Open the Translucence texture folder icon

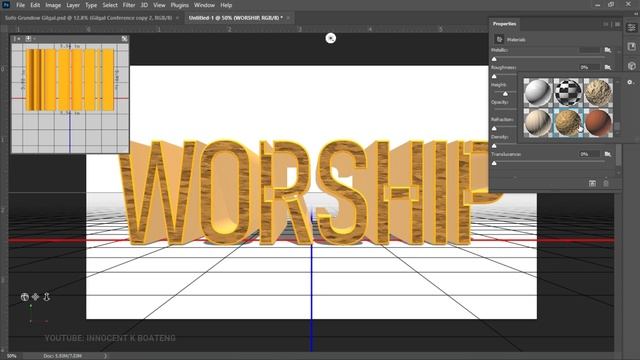[608, 154]
